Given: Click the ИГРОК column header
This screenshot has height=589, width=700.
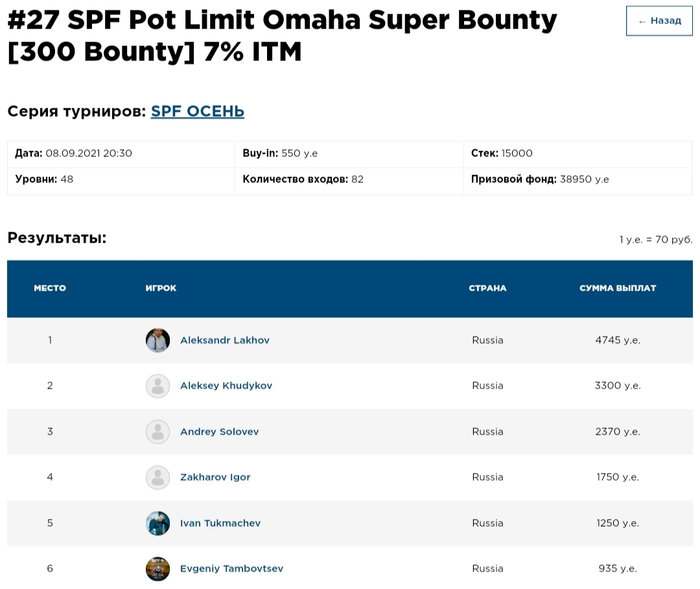Looking at the screenshot, I should click(161, 288).
